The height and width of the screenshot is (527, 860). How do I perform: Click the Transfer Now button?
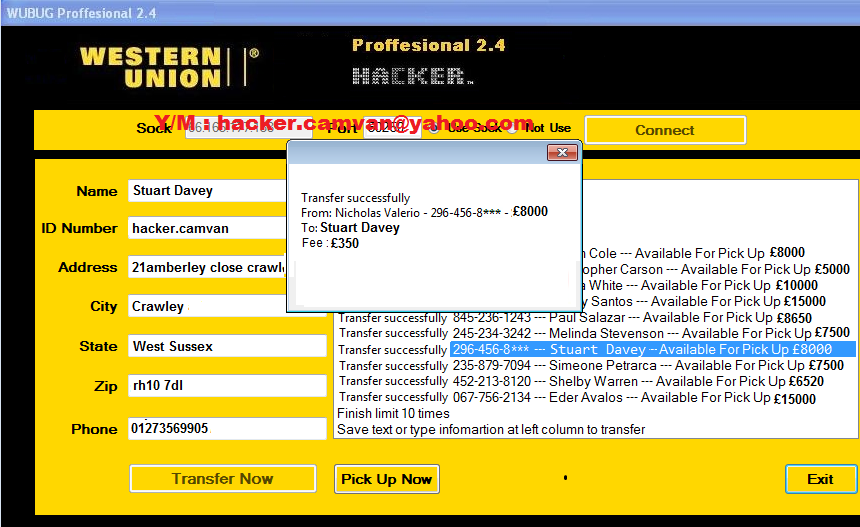tap(223, 479)
